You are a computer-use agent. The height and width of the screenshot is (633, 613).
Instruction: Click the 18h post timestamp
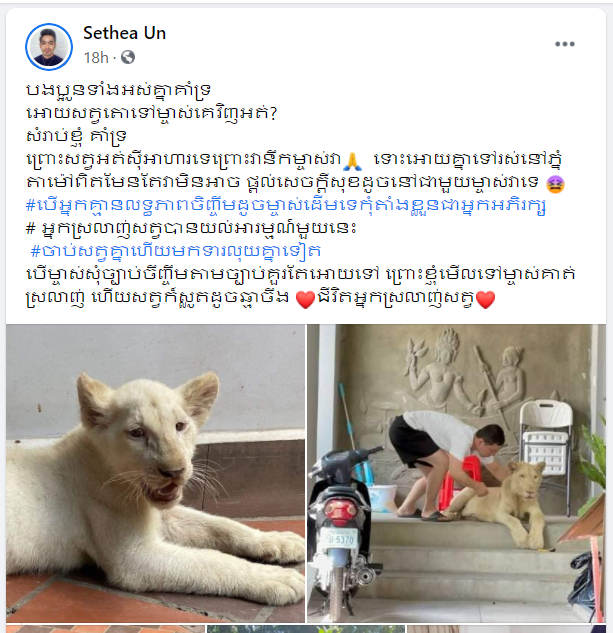click(96, 58)
